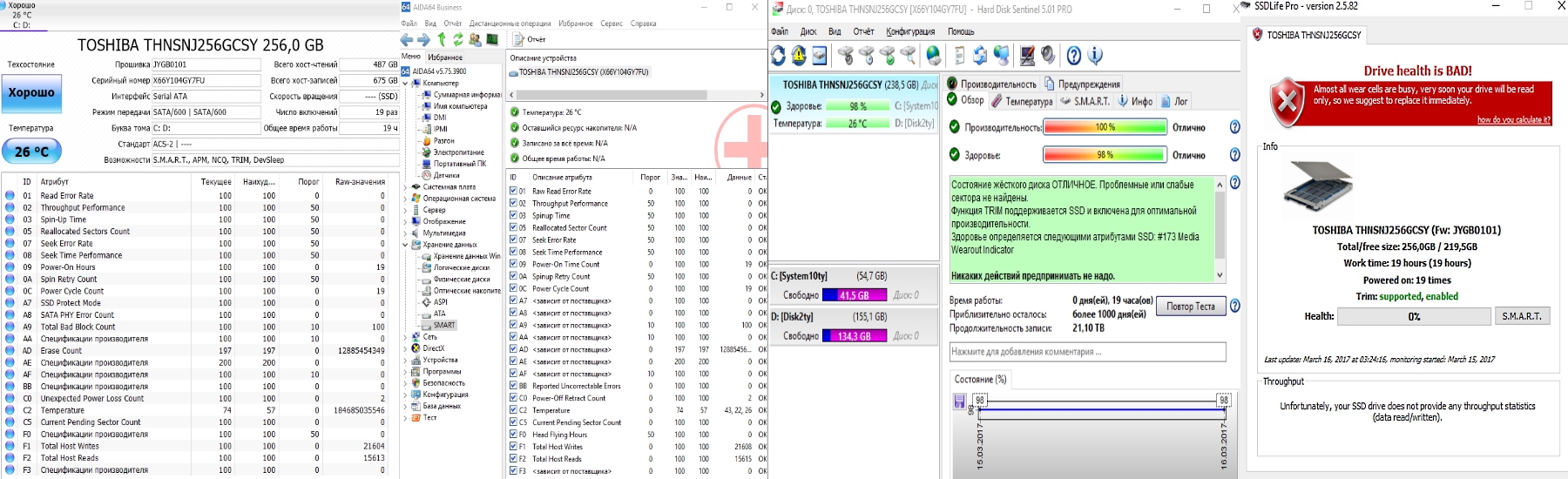Image resolution: width=1568 pixels, height=479 pixels.
Task: Uncheck 05 Reallocated Sector Count checkbox
Action: 513,227
